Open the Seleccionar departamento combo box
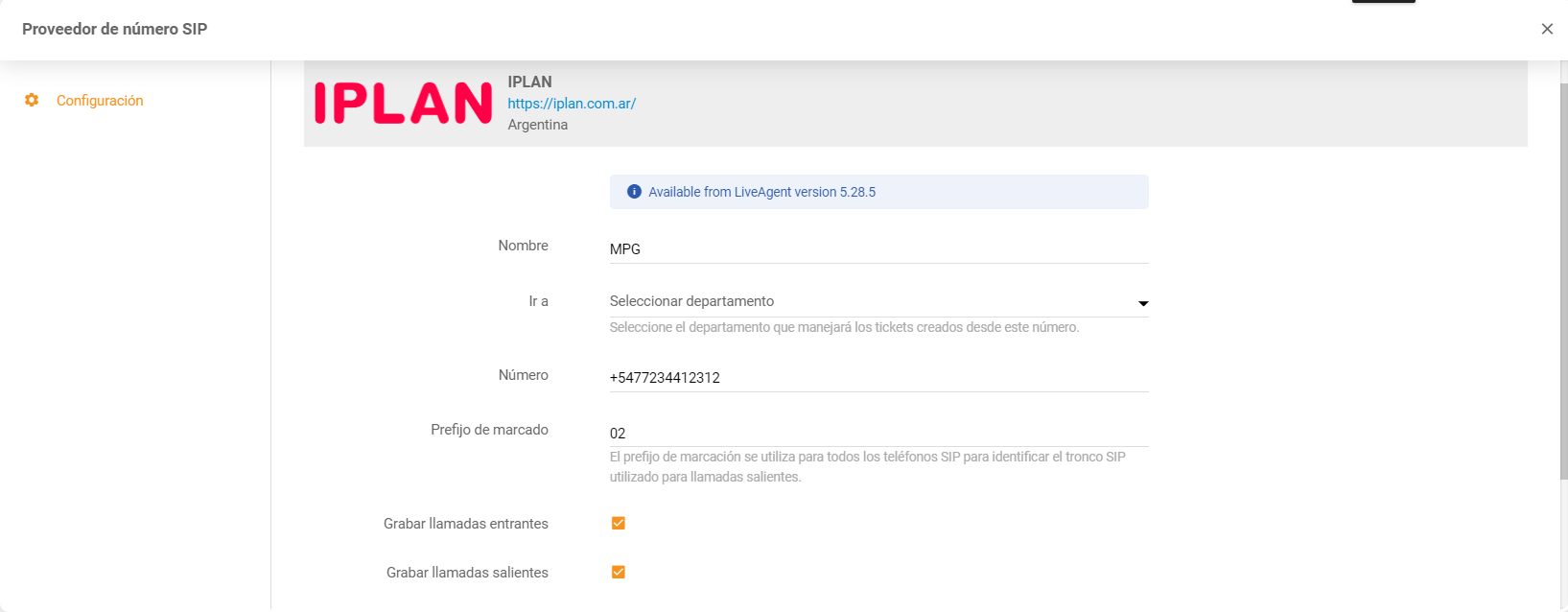 point(863,301)
